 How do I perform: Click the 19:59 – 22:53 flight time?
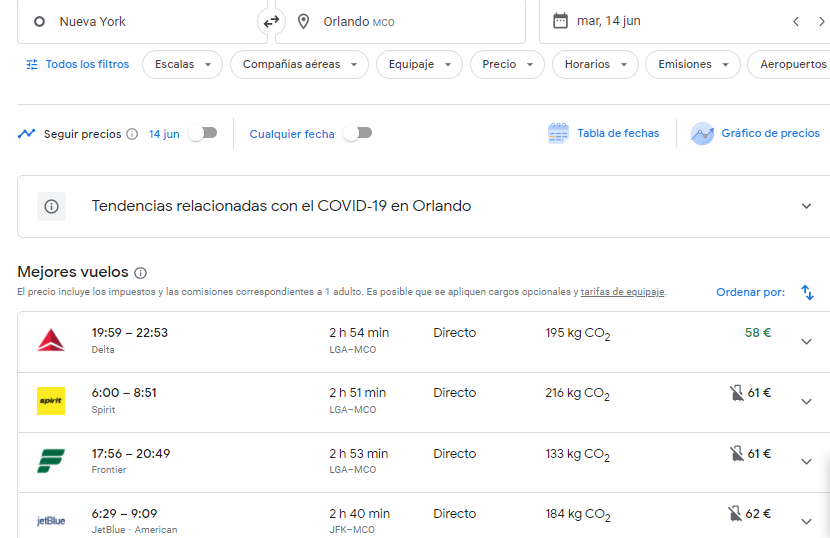tap(130, 333)
